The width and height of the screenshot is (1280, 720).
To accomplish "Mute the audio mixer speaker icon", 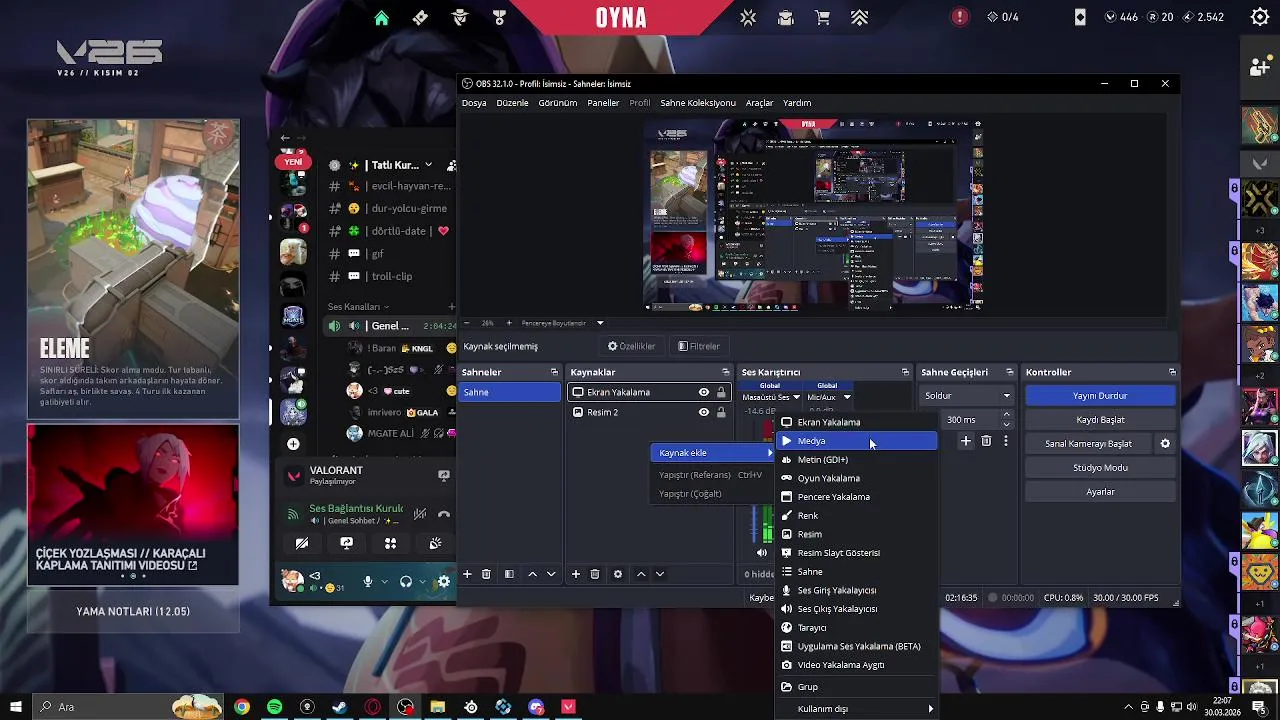I will (x=762, y=552).
